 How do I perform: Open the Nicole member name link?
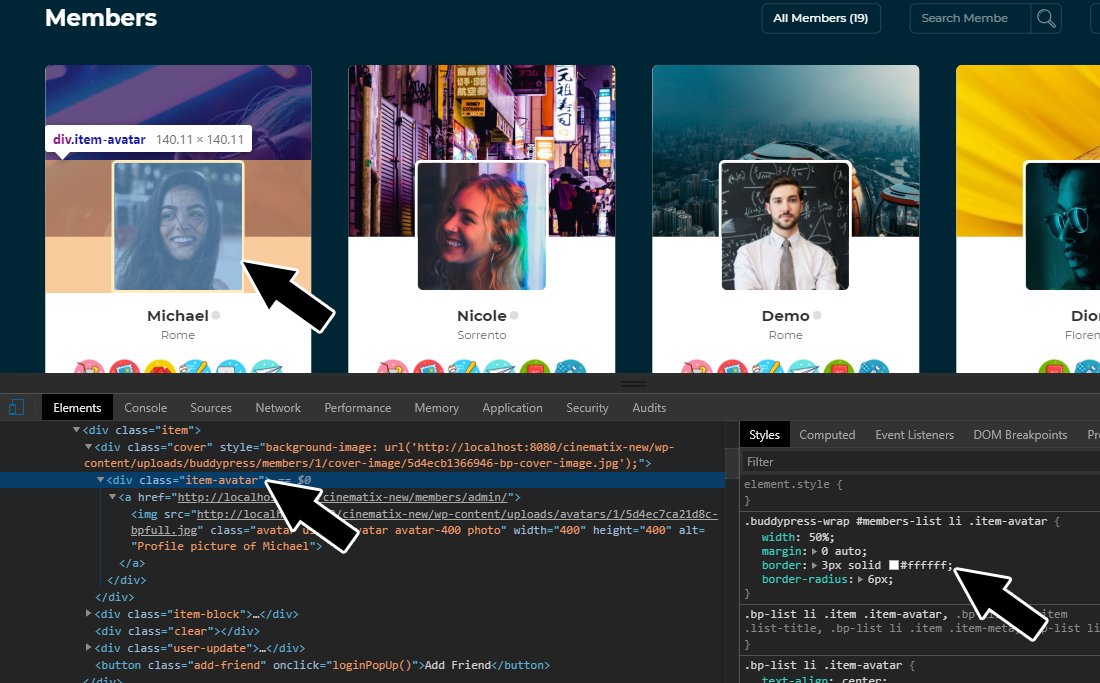[481, 316]
